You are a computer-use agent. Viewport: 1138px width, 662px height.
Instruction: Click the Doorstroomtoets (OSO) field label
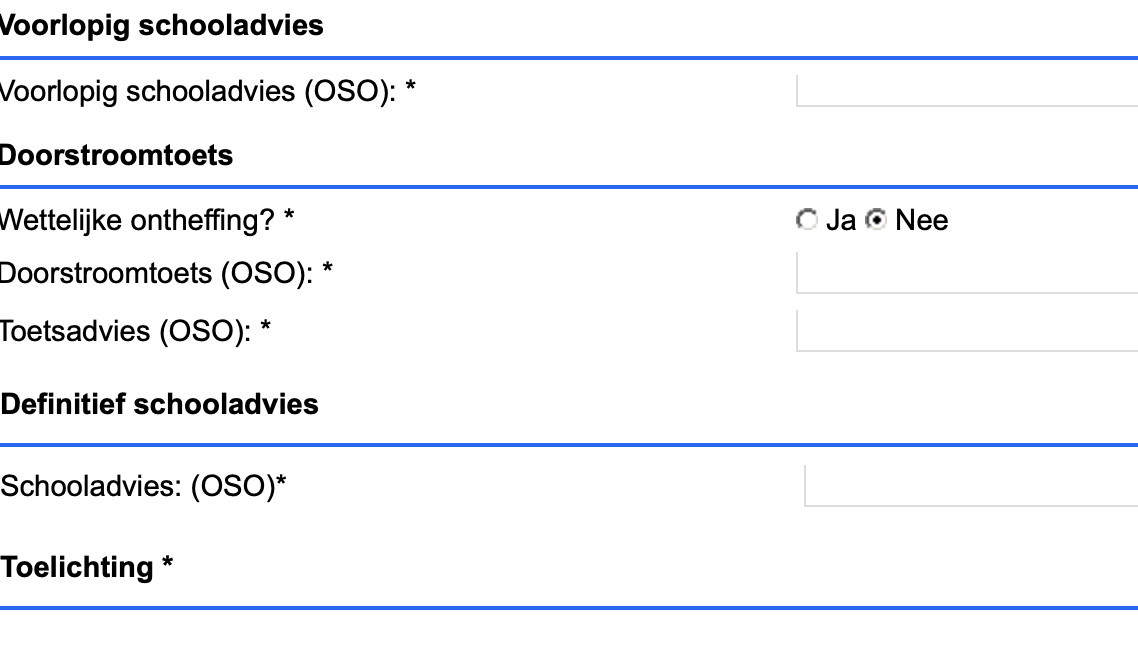(156, 273)
